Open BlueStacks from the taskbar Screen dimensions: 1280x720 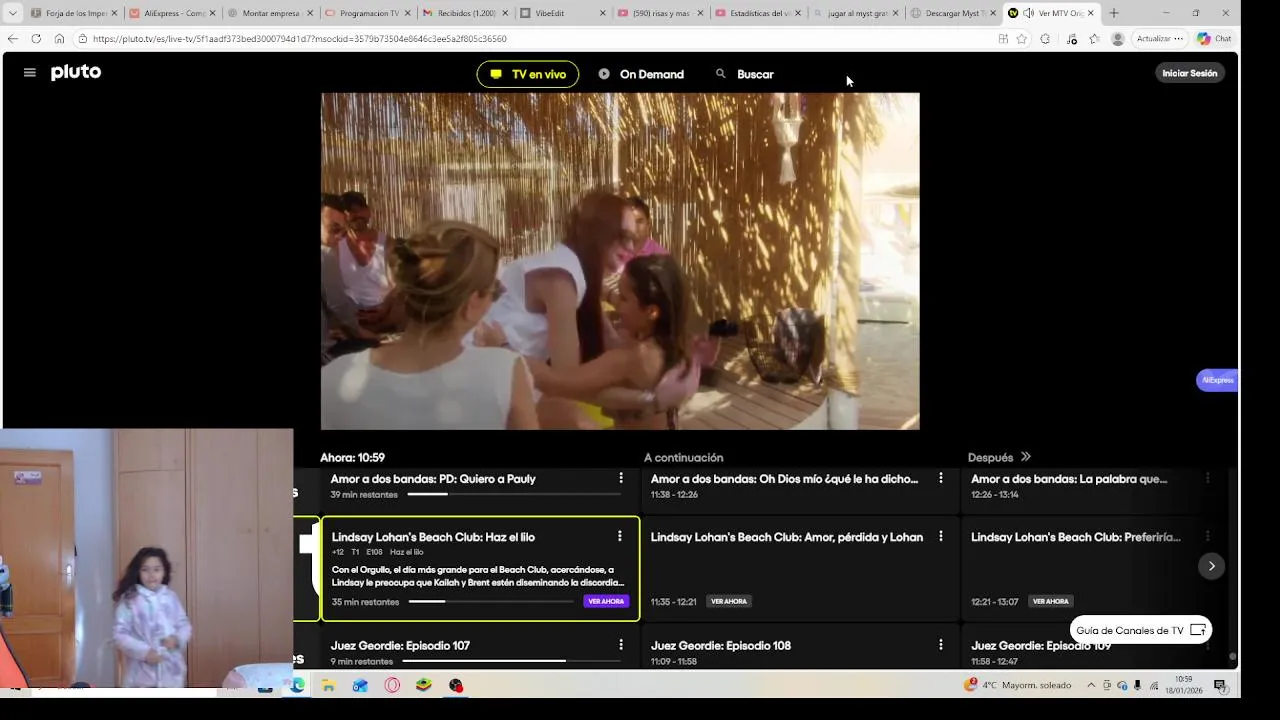pos(424,685)
